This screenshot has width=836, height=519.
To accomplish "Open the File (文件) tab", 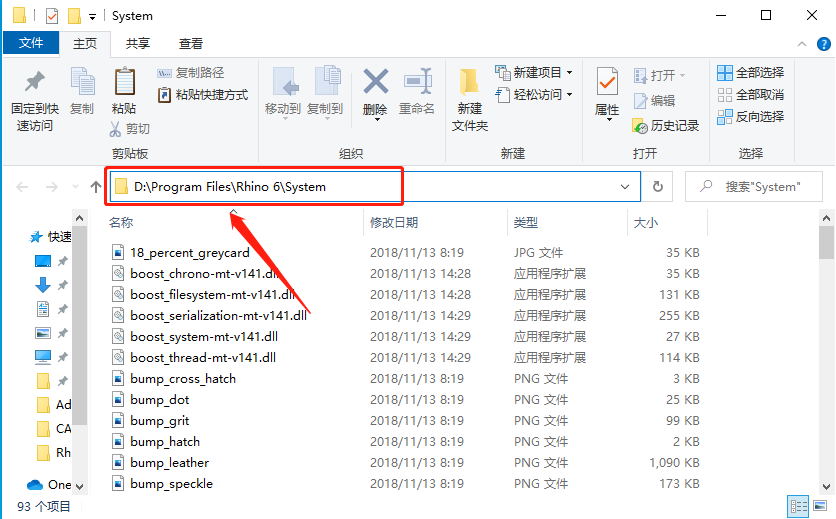I will click(x=31, y=43).
